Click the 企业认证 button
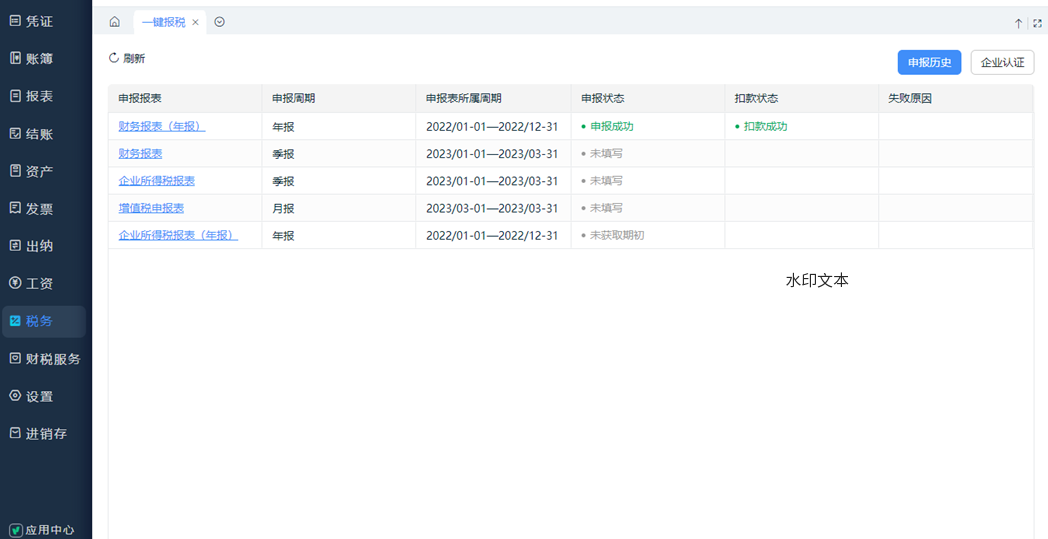1048x539 pixels. click(1002, 62)
